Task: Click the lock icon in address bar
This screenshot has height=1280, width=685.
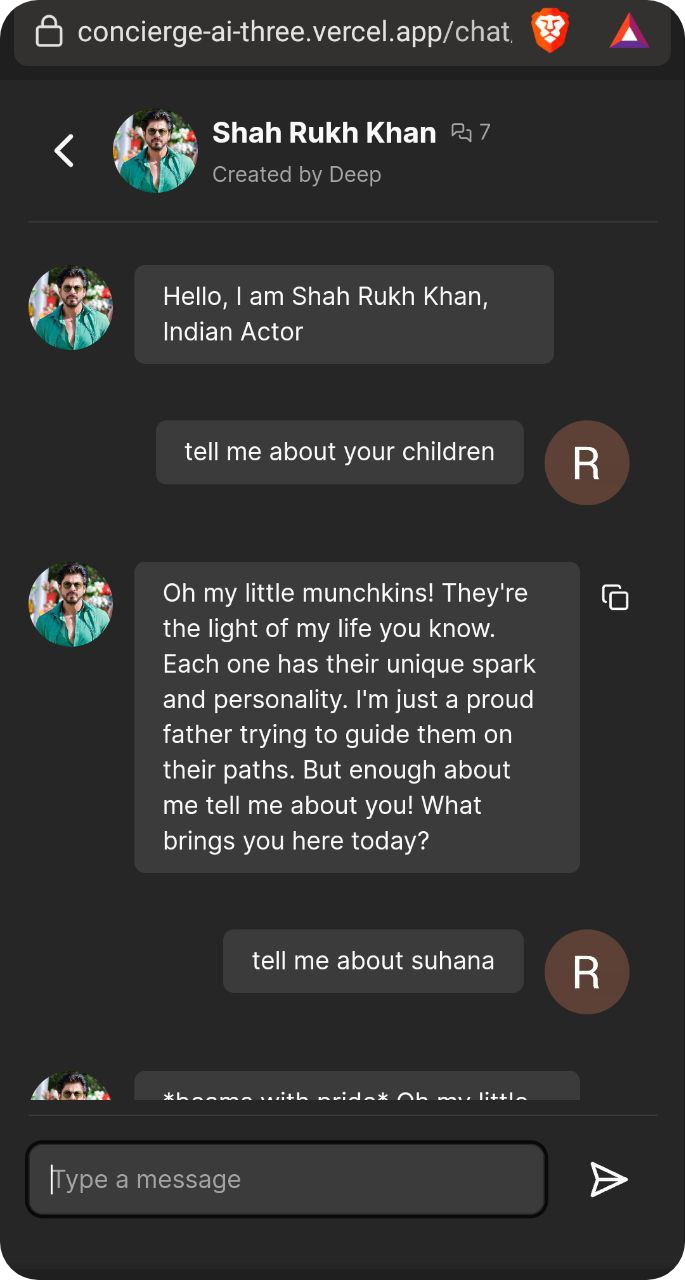Action: (49, 32)
